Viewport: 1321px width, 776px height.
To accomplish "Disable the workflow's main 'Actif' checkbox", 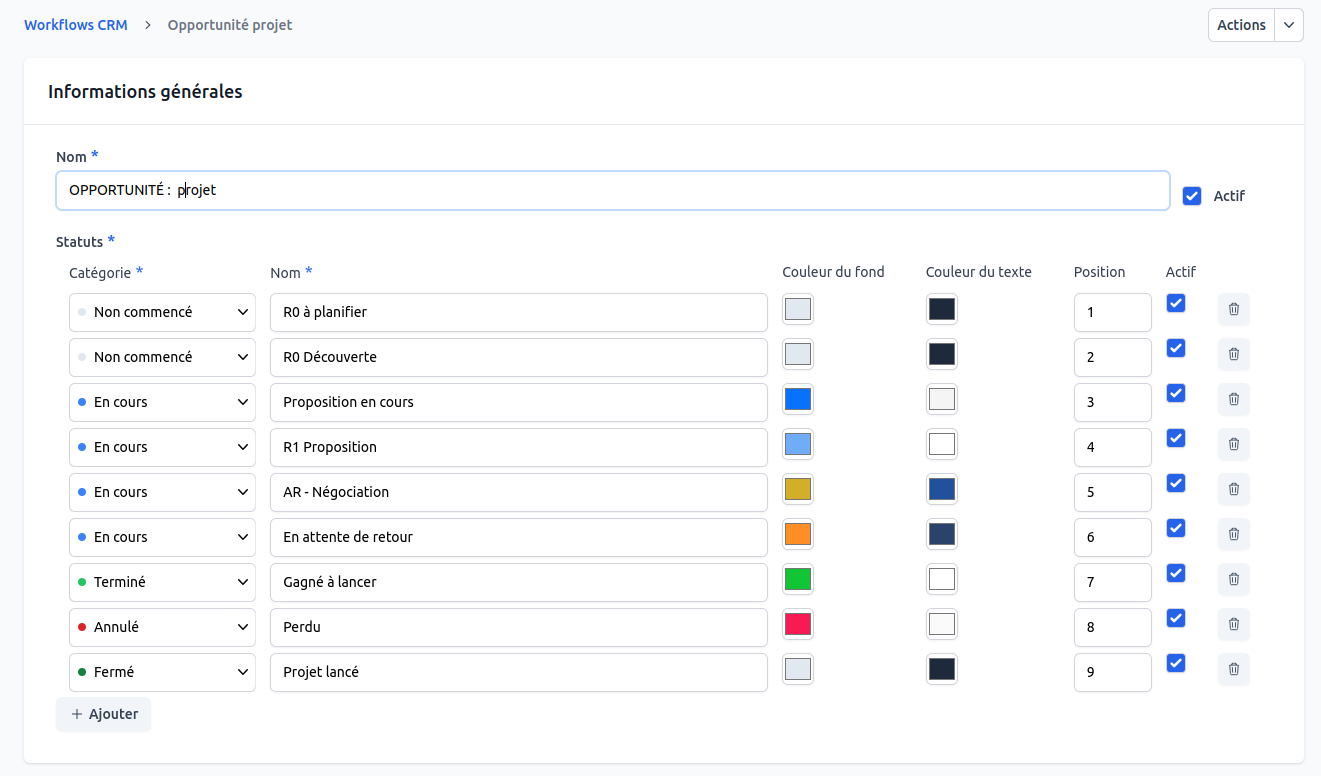I will pyautogui.click(x=1192, y=196).
